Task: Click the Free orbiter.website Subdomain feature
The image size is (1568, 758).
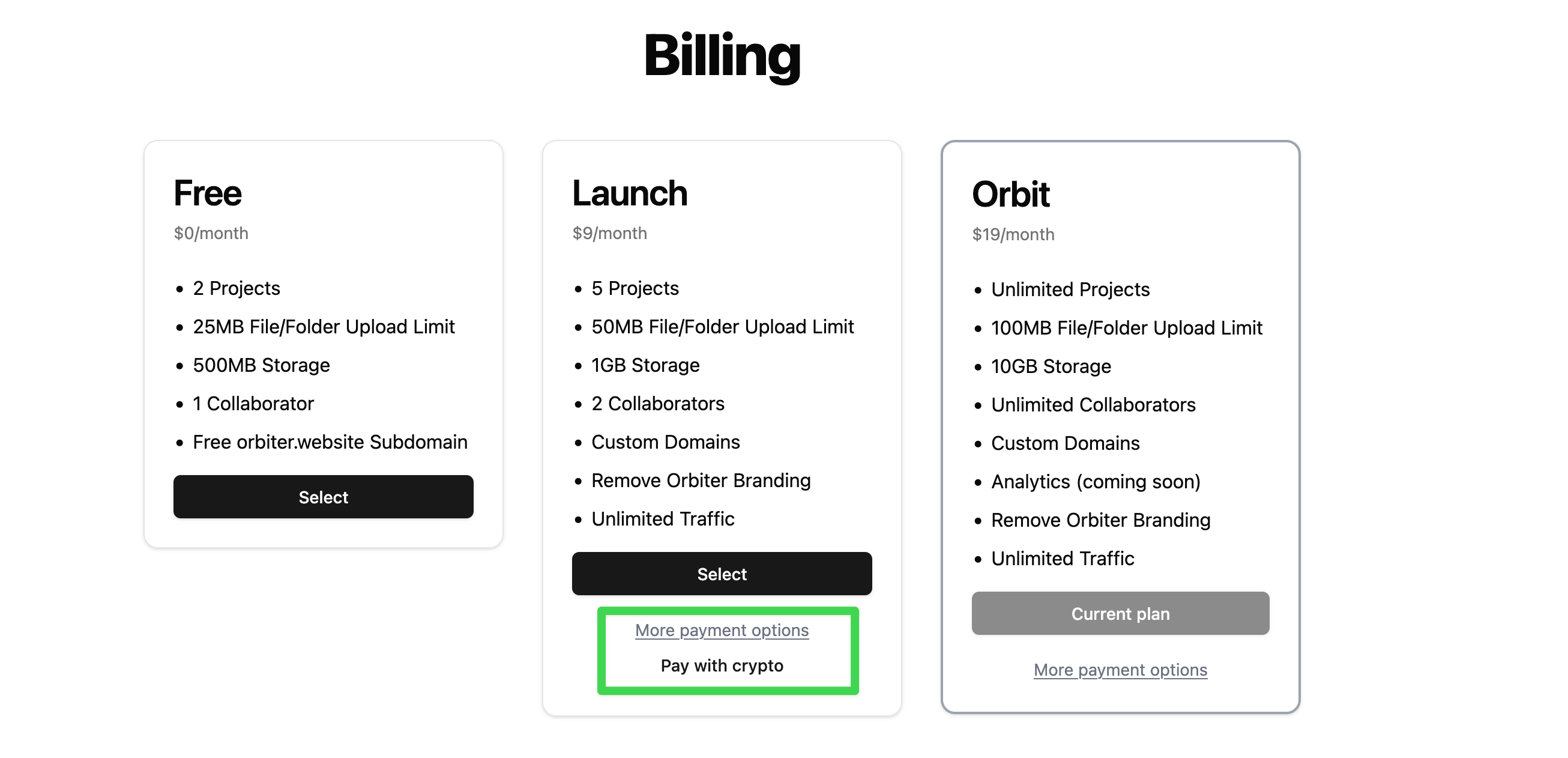Action: (330, 442)
